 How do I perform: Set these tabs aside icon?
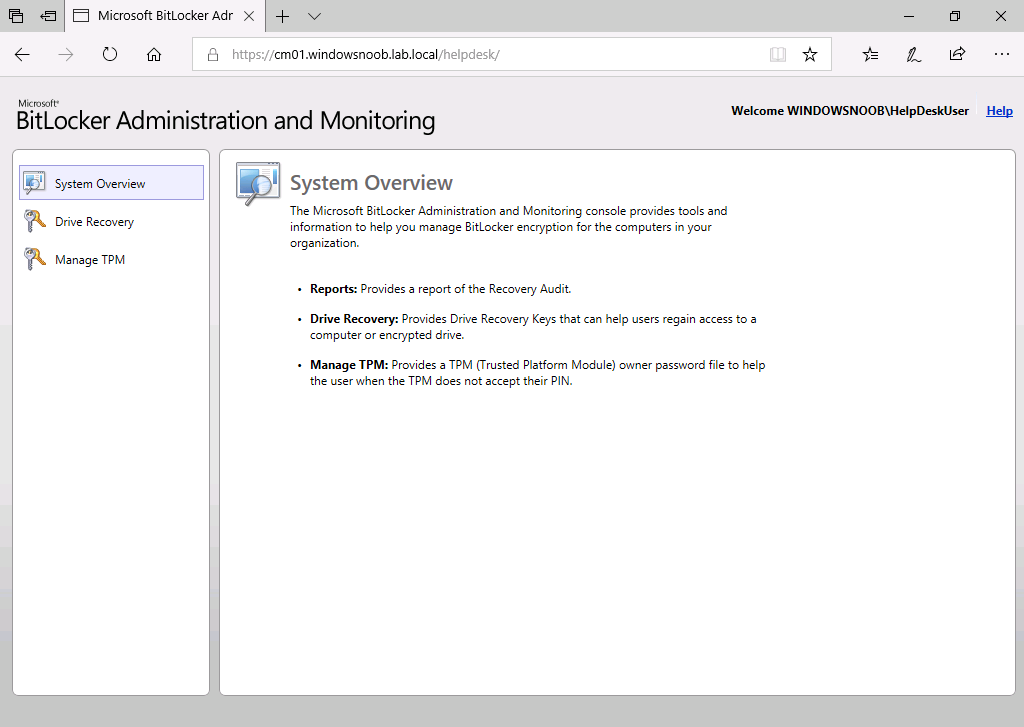(x=48, y=16)
